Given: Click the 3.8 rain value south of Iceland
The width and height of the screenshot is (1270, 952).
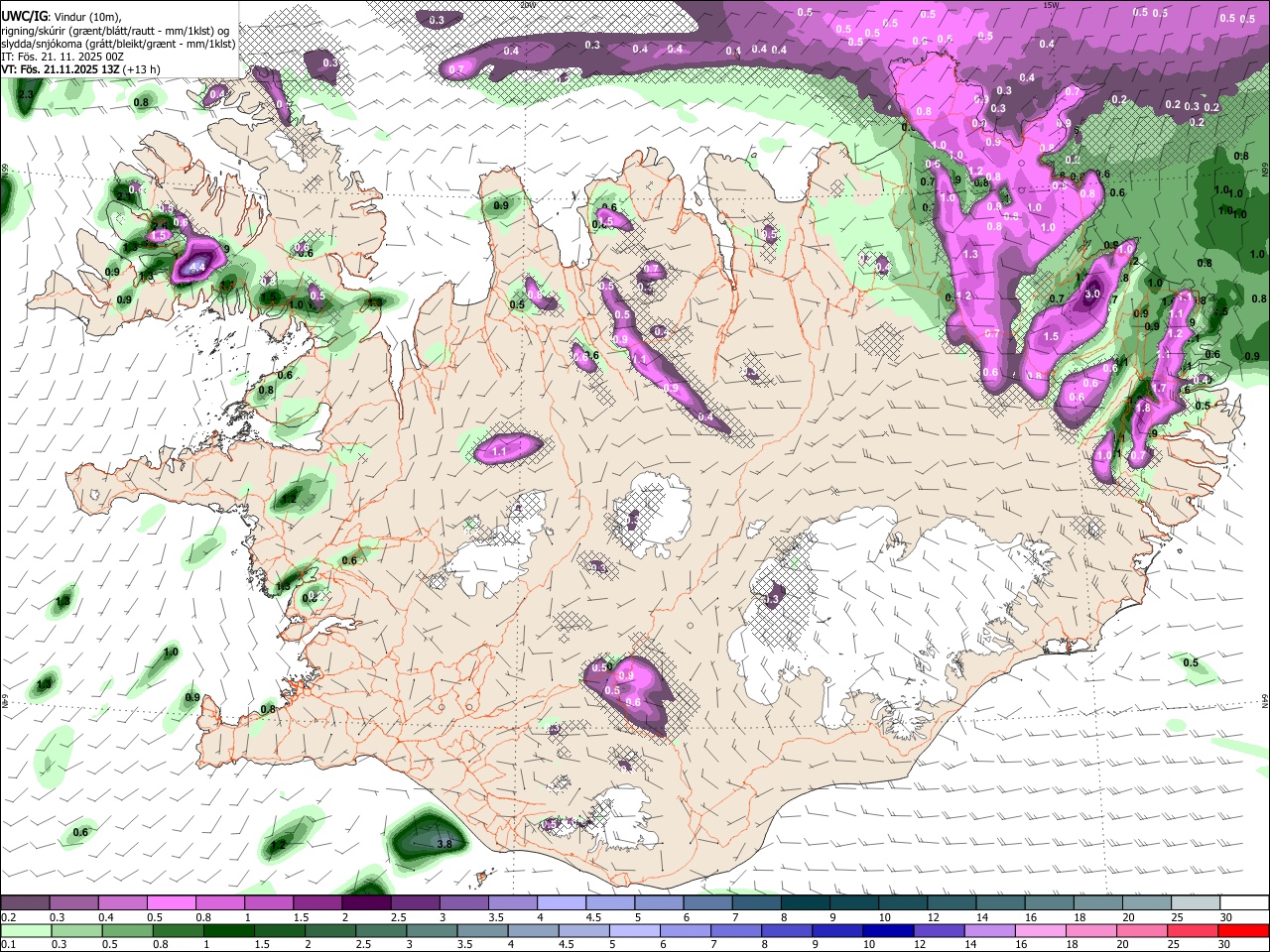Looking at the screenshot, I should tap(444, 844).
